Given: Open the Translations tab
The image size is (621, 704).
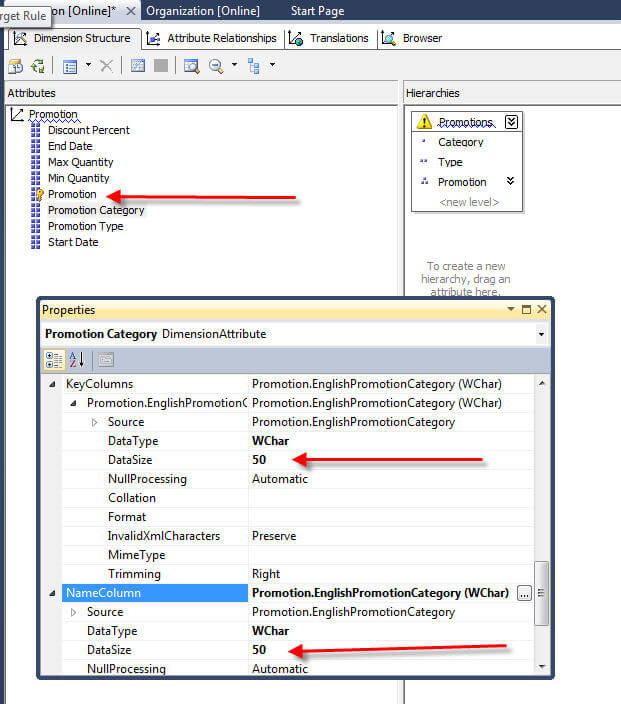Looking at the screenshot, I should tap(328, 38).
